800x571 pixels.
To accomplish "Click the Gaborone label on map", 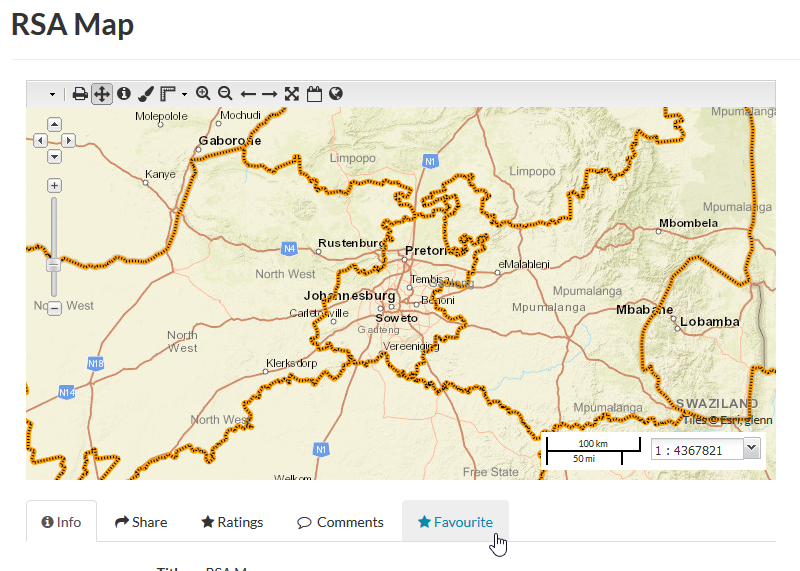I will click(230, 140).
